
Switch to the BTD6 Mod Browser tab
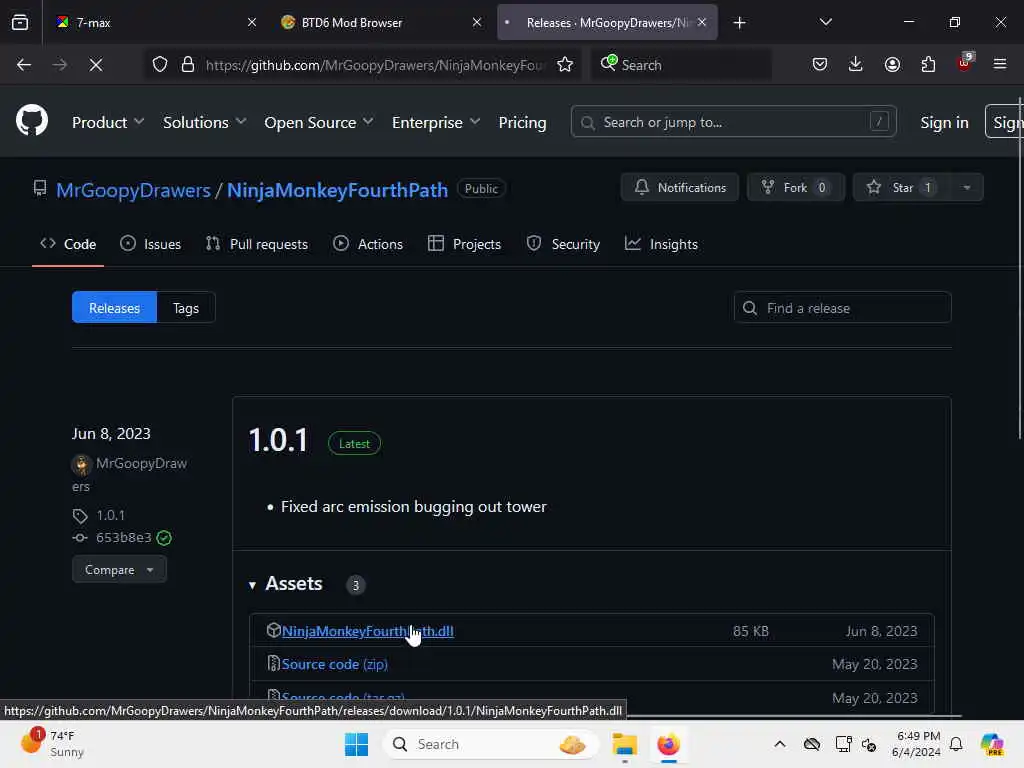[x=381, y=22]
